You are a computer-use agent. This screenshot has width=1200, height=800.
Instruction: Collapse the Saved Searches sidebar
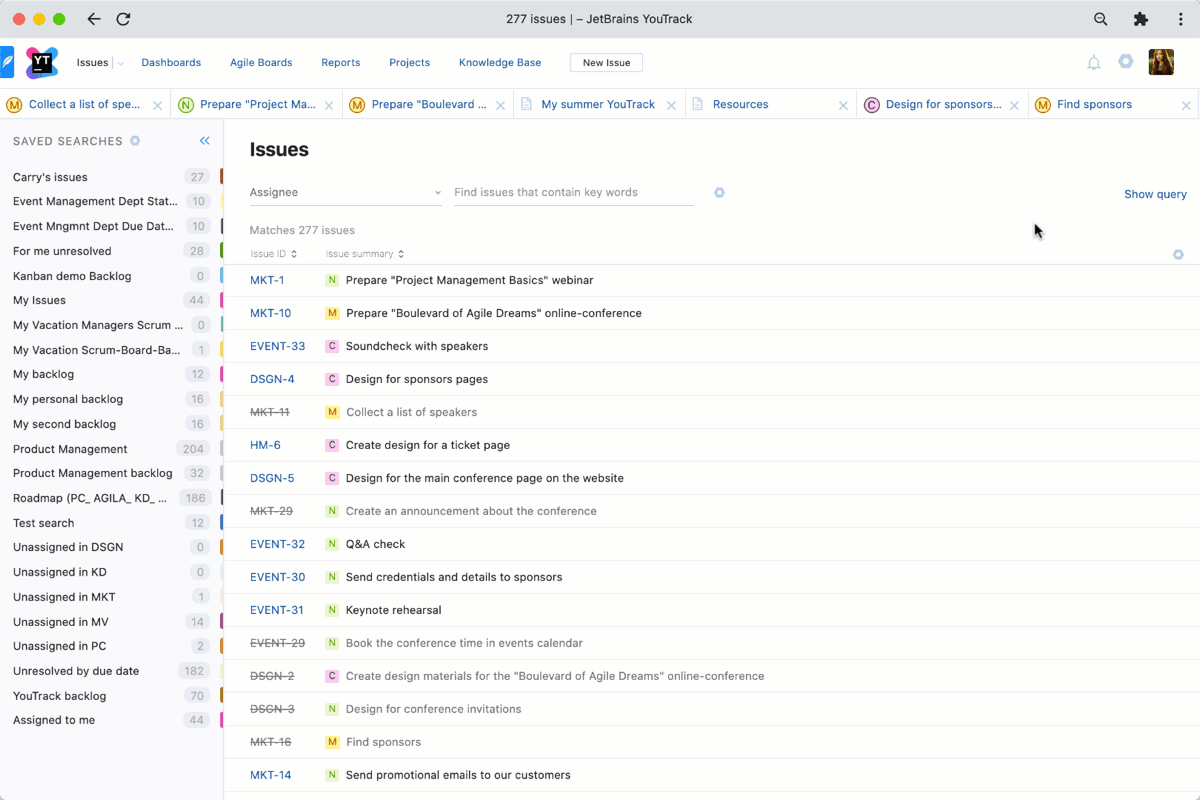[204, 141]
